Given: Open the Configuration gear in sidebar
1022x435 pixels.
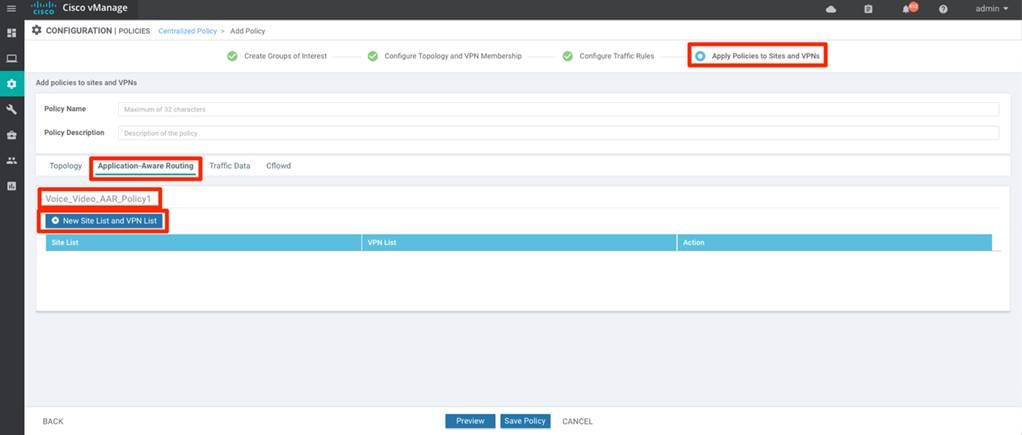Looking at the screenshot, I should point(11,83).
